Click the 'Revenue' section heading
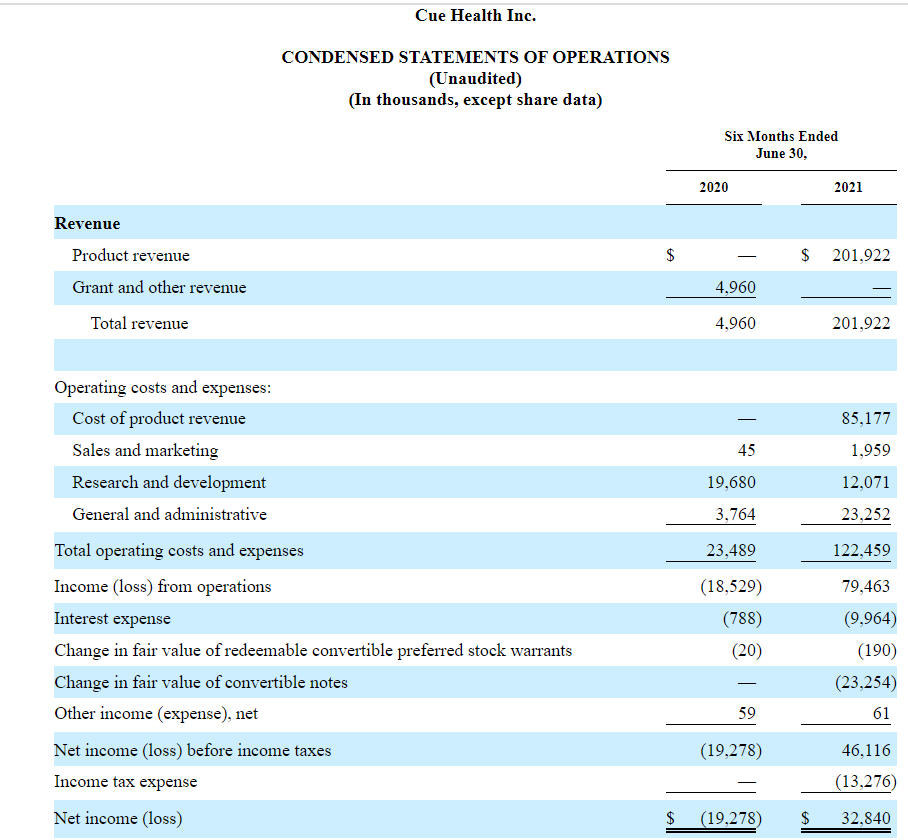 [x=87, y=223]
